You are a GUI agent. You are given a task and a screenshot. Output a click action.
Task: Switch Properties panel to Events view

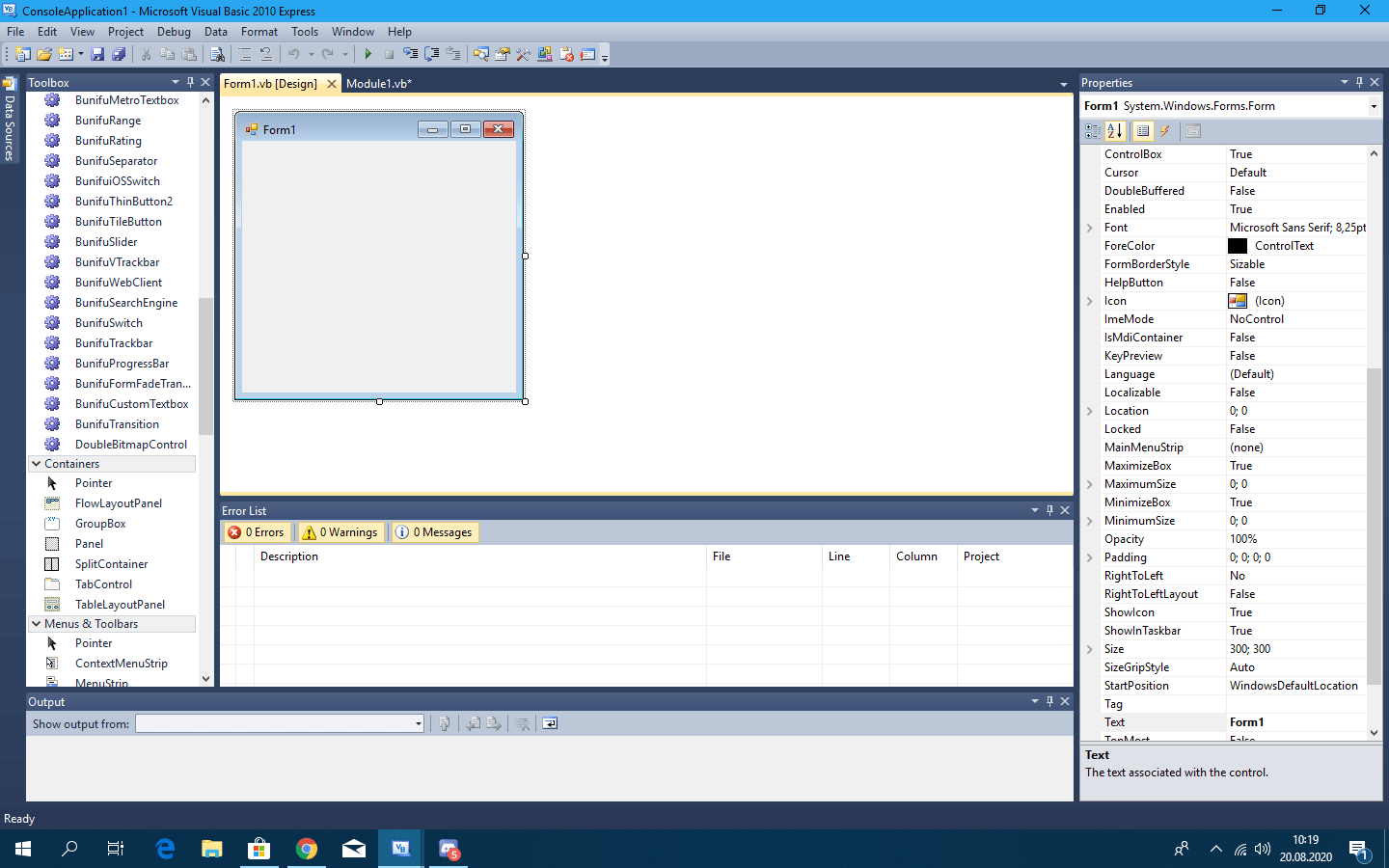pos(1165,131)
